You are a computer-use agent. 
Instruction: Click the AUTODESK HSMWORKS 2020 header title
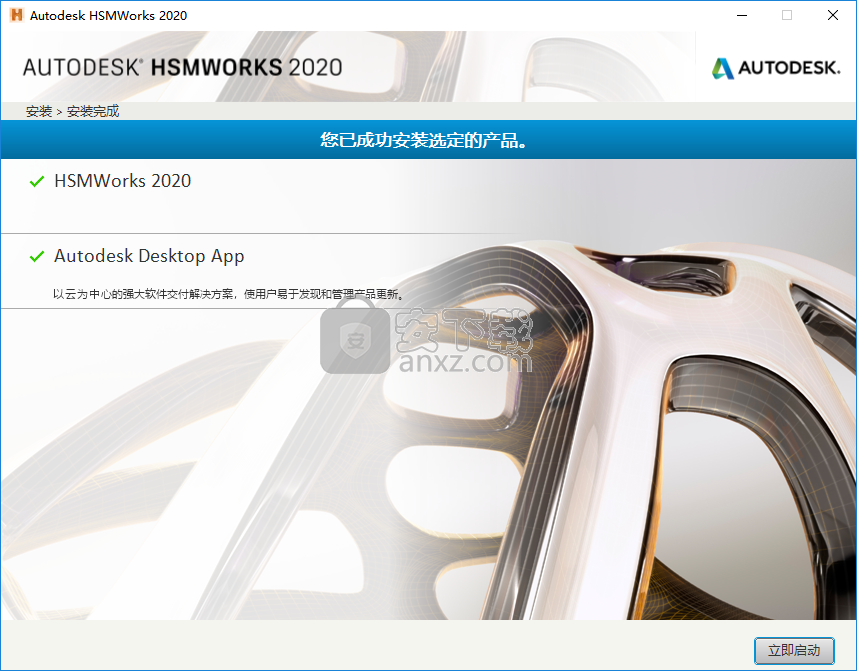point(183,67)
